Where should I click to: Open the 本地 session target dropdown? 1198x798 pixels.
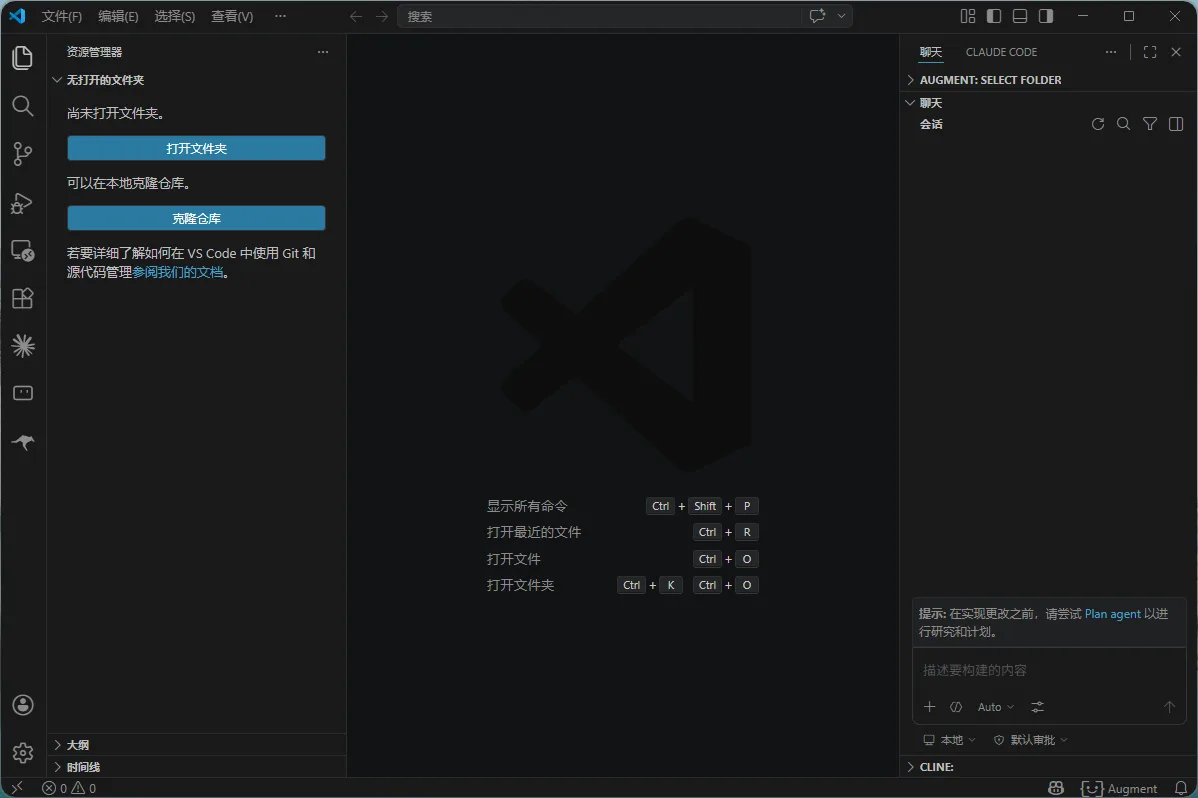949,740
